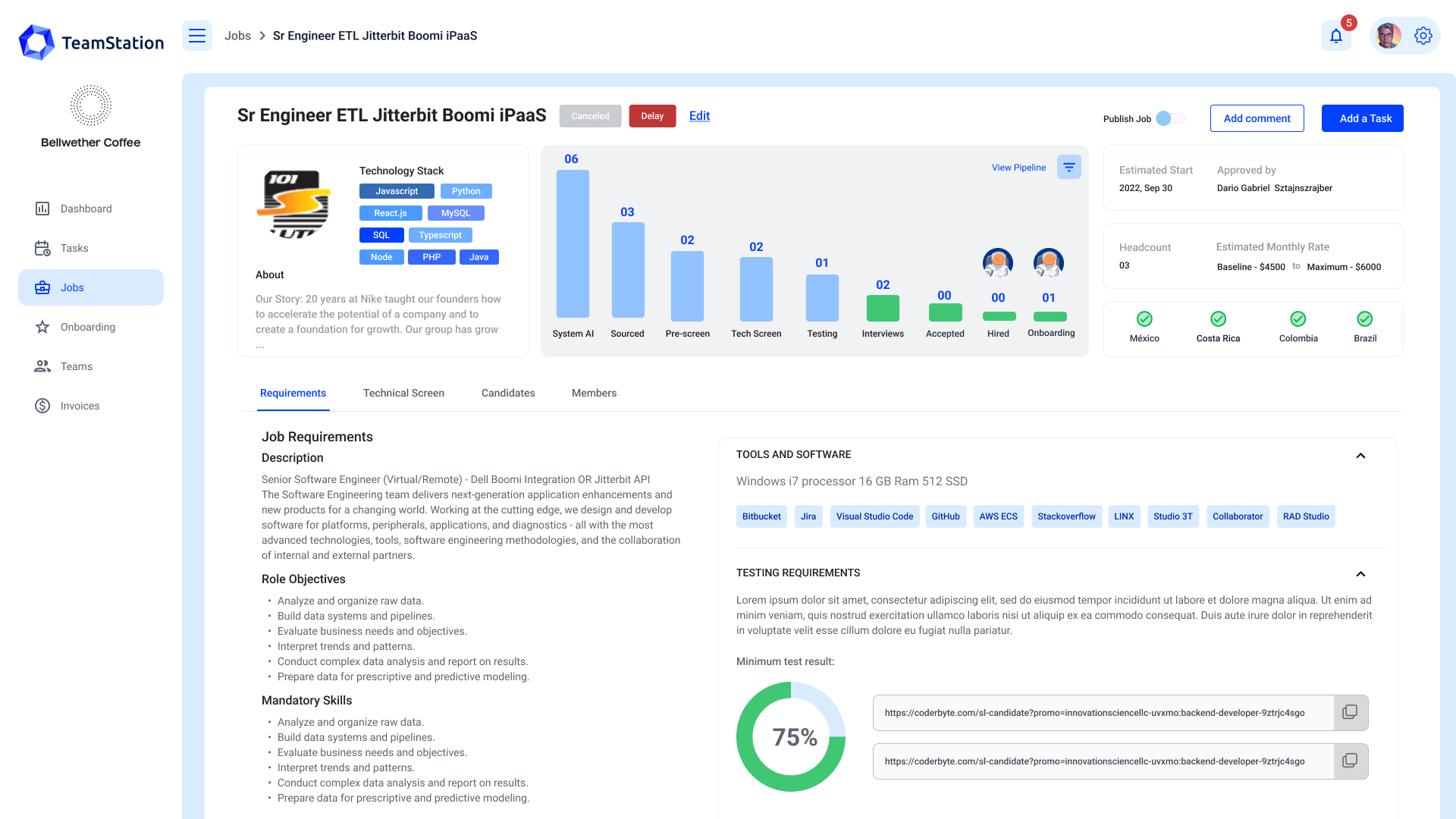Open Dashboard from sidebar
Viewport: 1456px width, 819px height.
(86, 209)
